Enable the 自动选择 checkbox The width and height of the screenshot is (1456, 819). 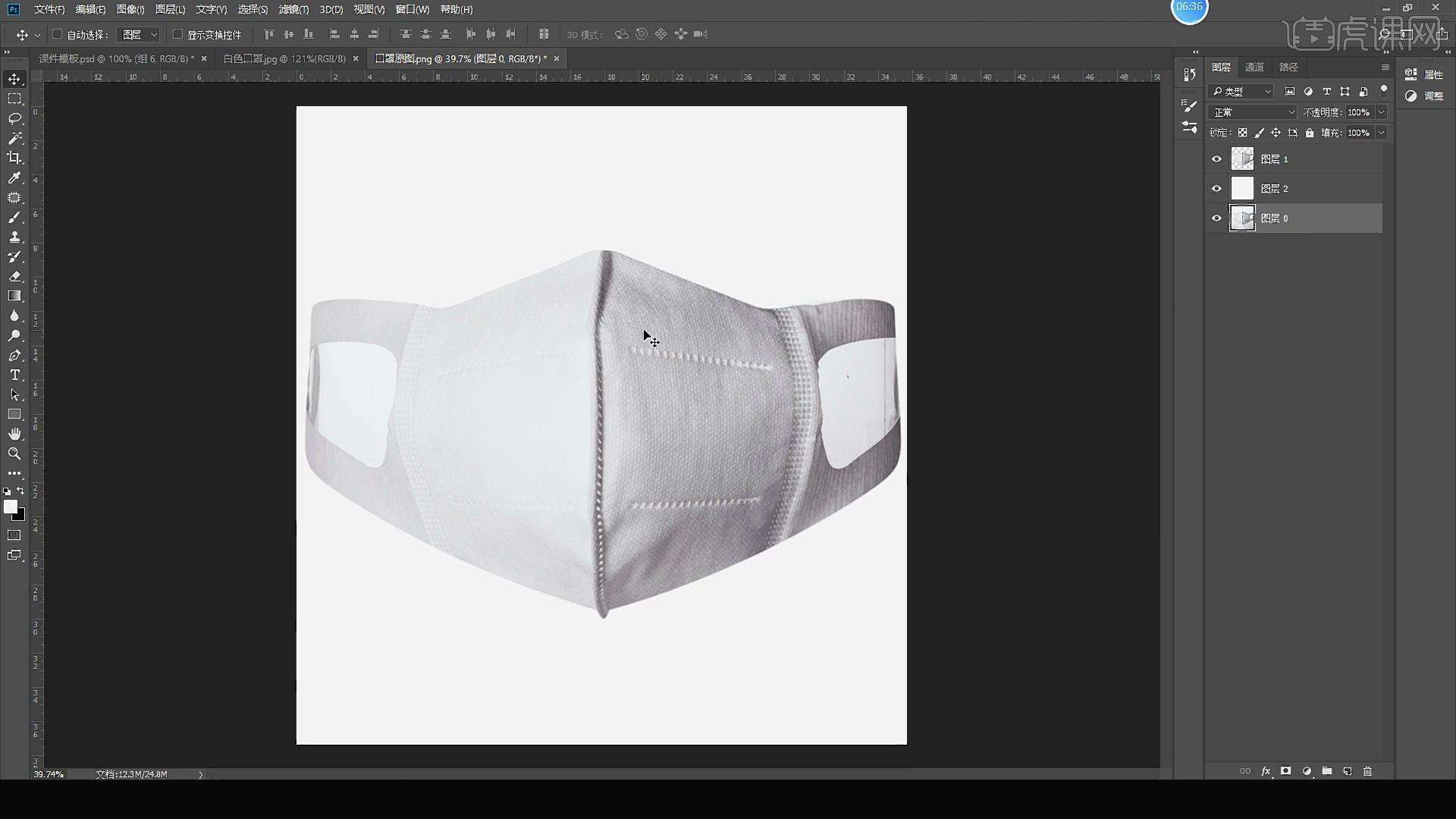click(x=57, y=34)
